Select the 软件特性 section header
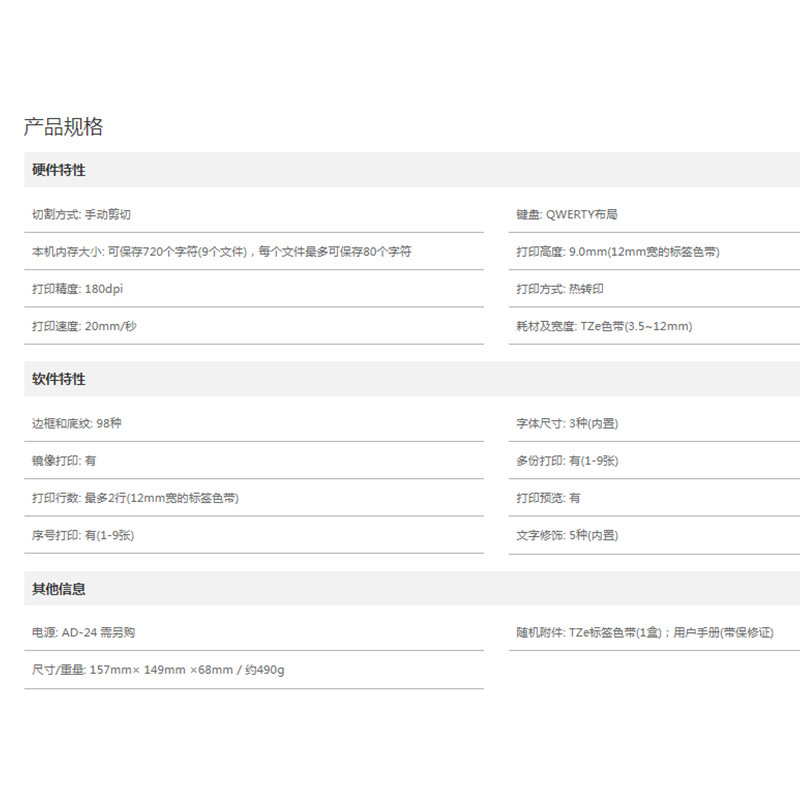The height and width of the screenshot is (800, 800). pos(412,379)
